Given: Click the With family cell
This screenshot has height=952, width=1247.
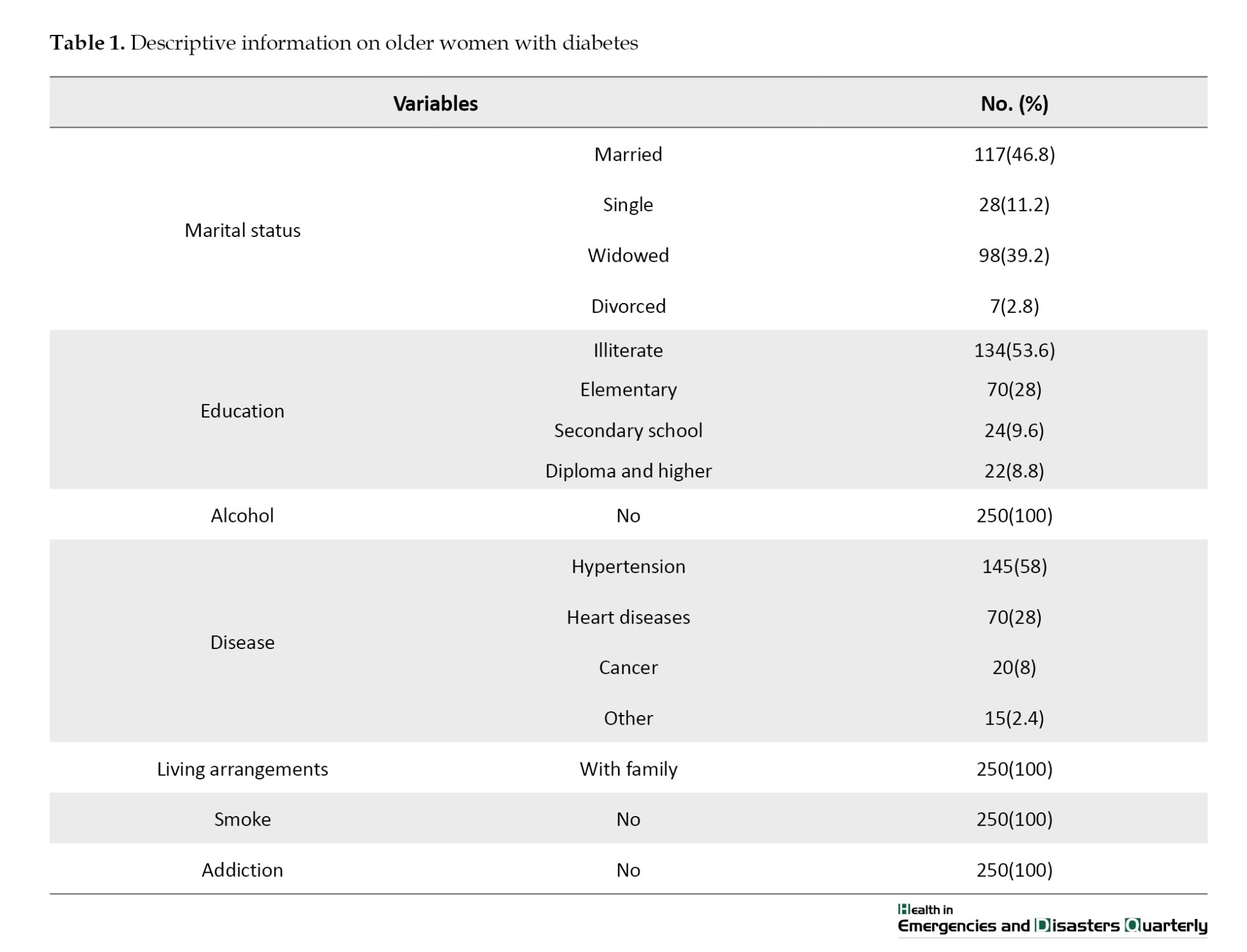Looking at the screenshot, I should 628,769.
